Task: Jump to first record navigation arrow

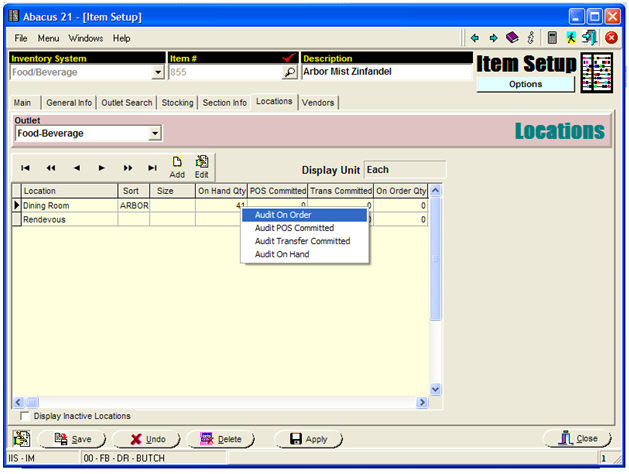Action: click(25, 168)
